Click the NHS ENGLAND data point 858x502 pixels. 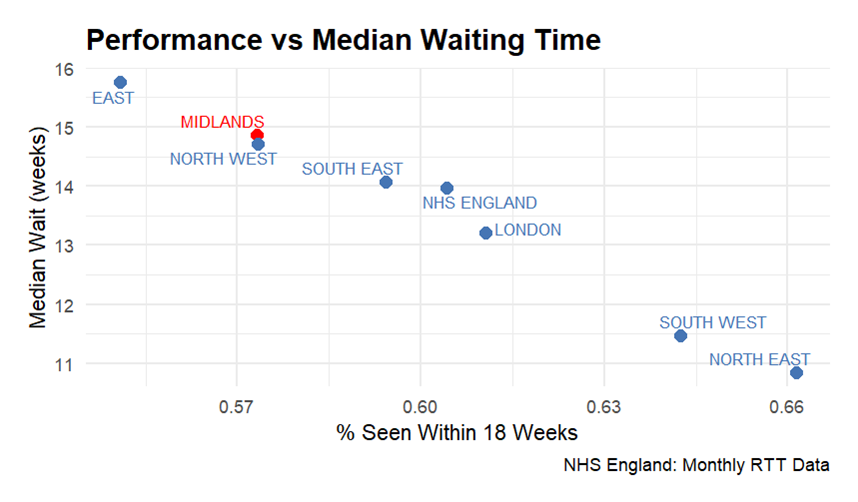(x=447, y=188)
